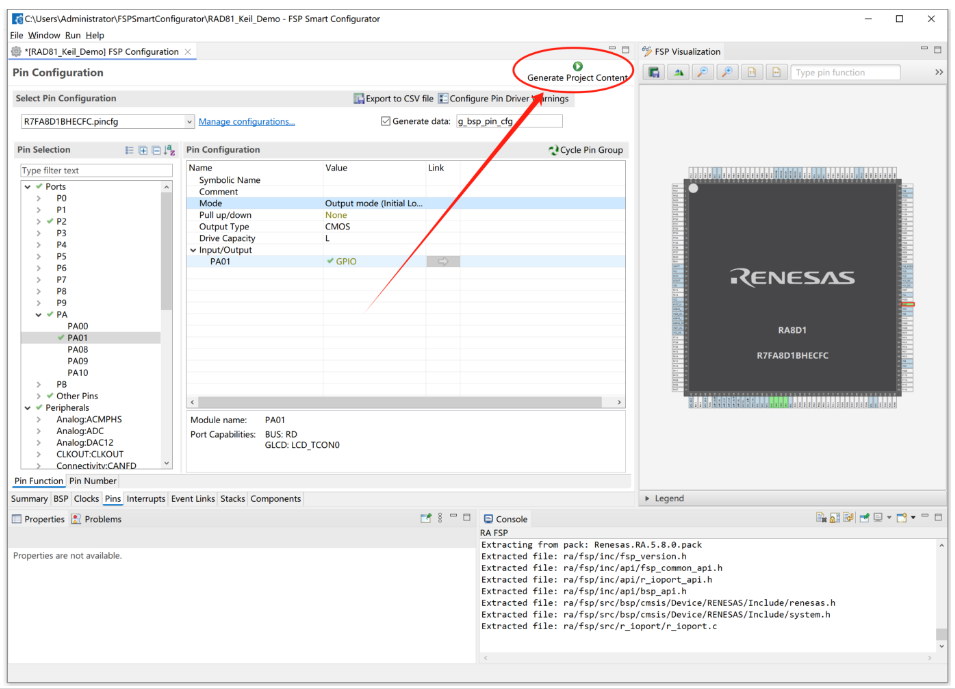Open the Run menu
The width and height of the screenshot is (955, 689).
pos(72,35)
